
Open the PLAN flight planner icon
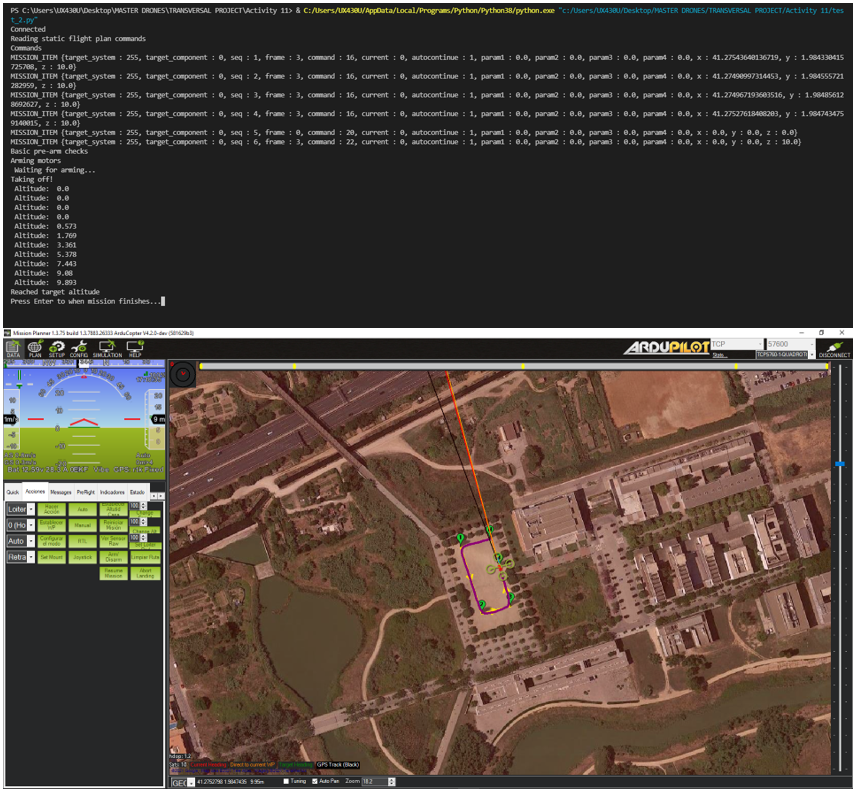pyautogui.click(x=37, y=349)
